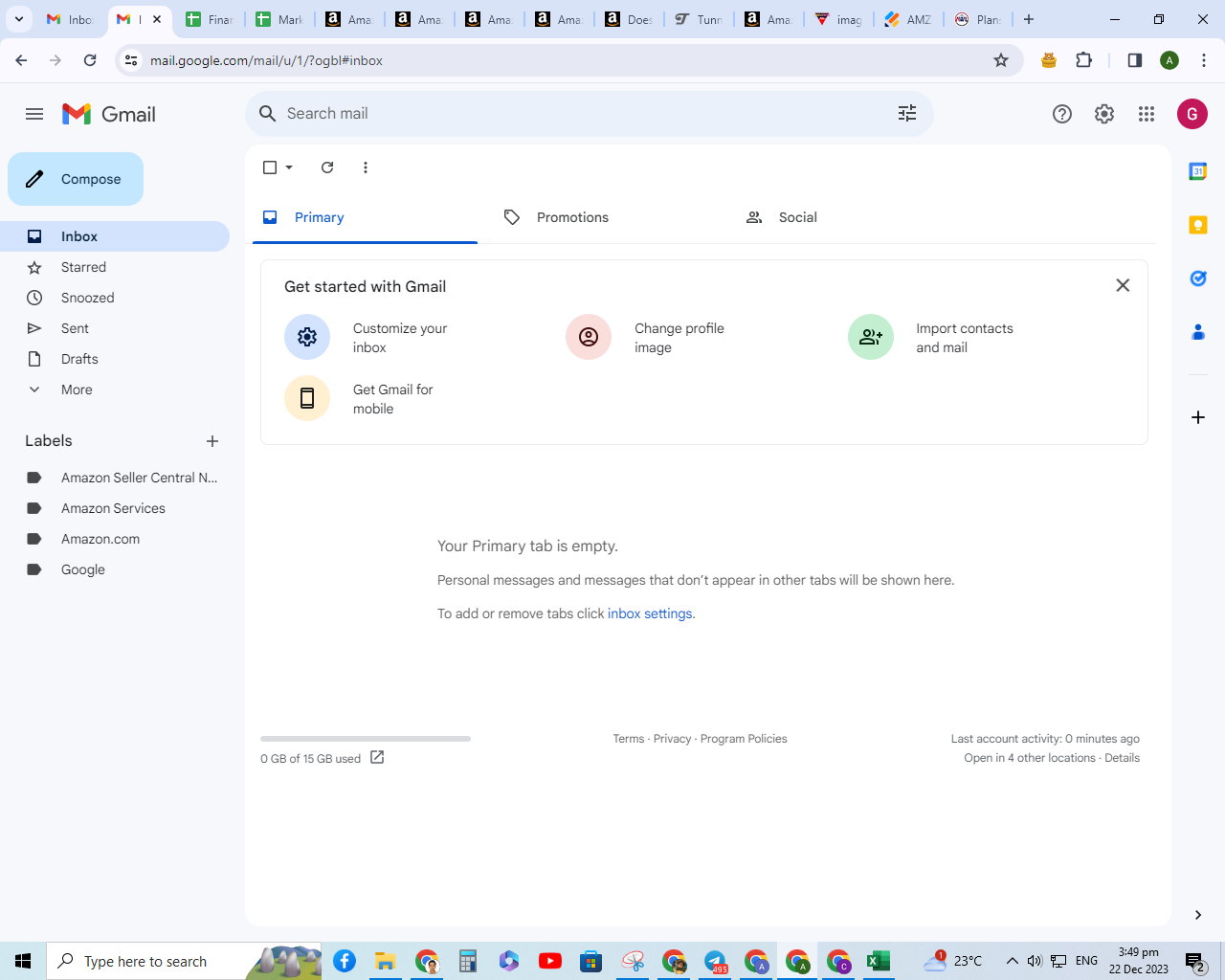This screenshot has height=980, width=1225.
Task: Open the Windows Start menu
Action: pos(23,961)
